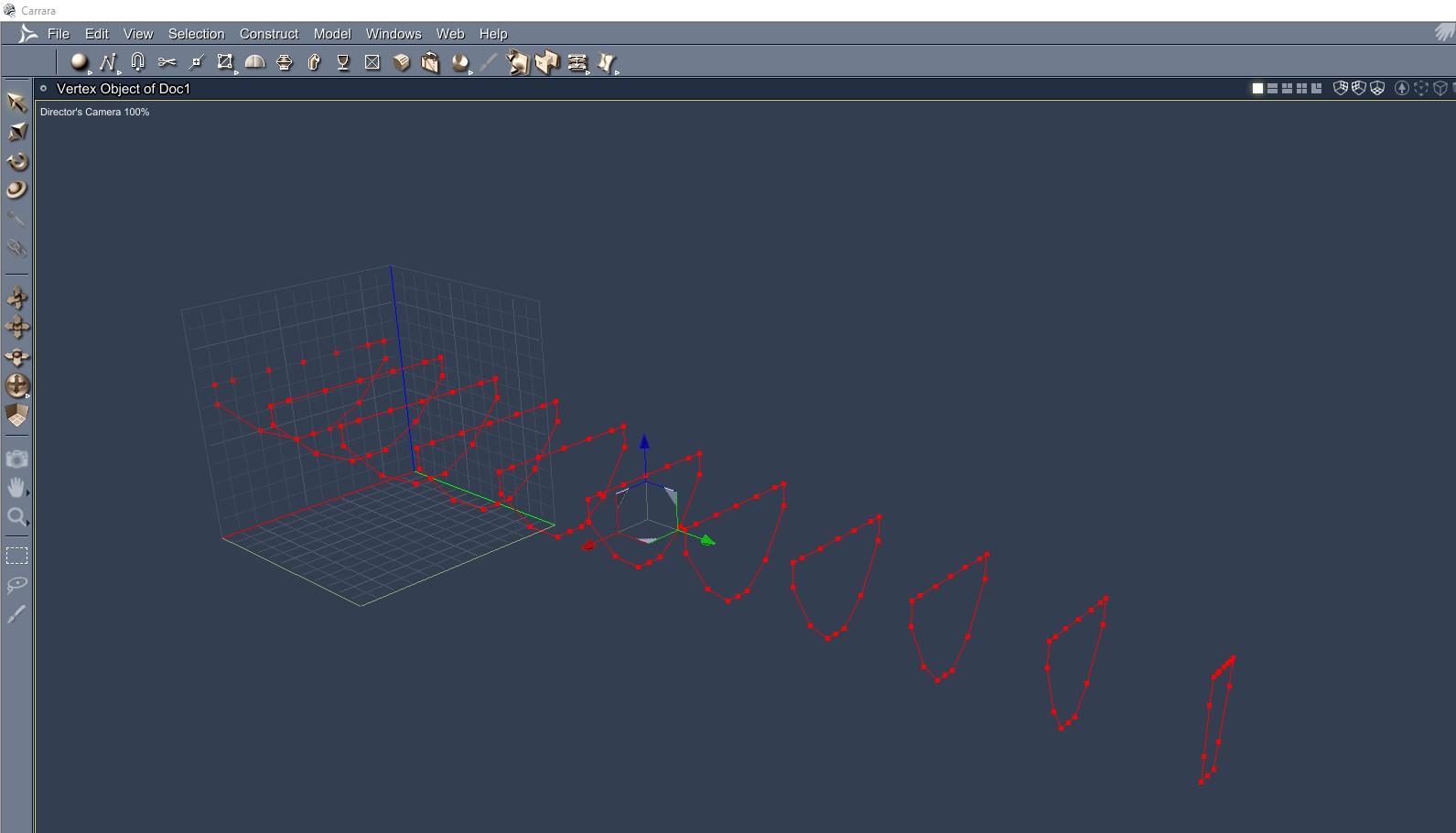Click the twisted surface tool icon

pyautogui.click(x=518, y=62)
